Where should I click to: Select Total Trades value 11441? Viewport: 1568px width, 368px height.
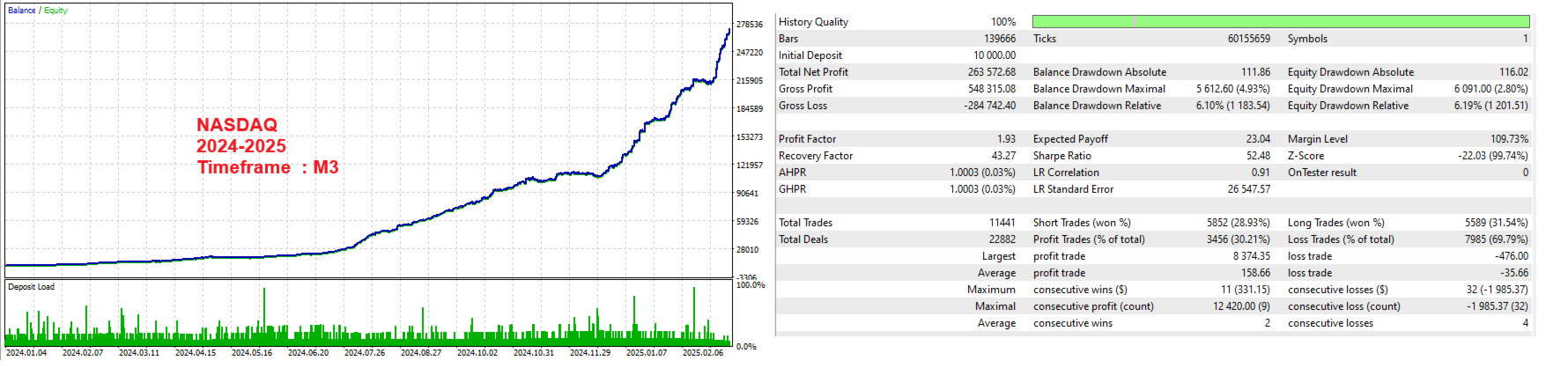[1002, 223]
